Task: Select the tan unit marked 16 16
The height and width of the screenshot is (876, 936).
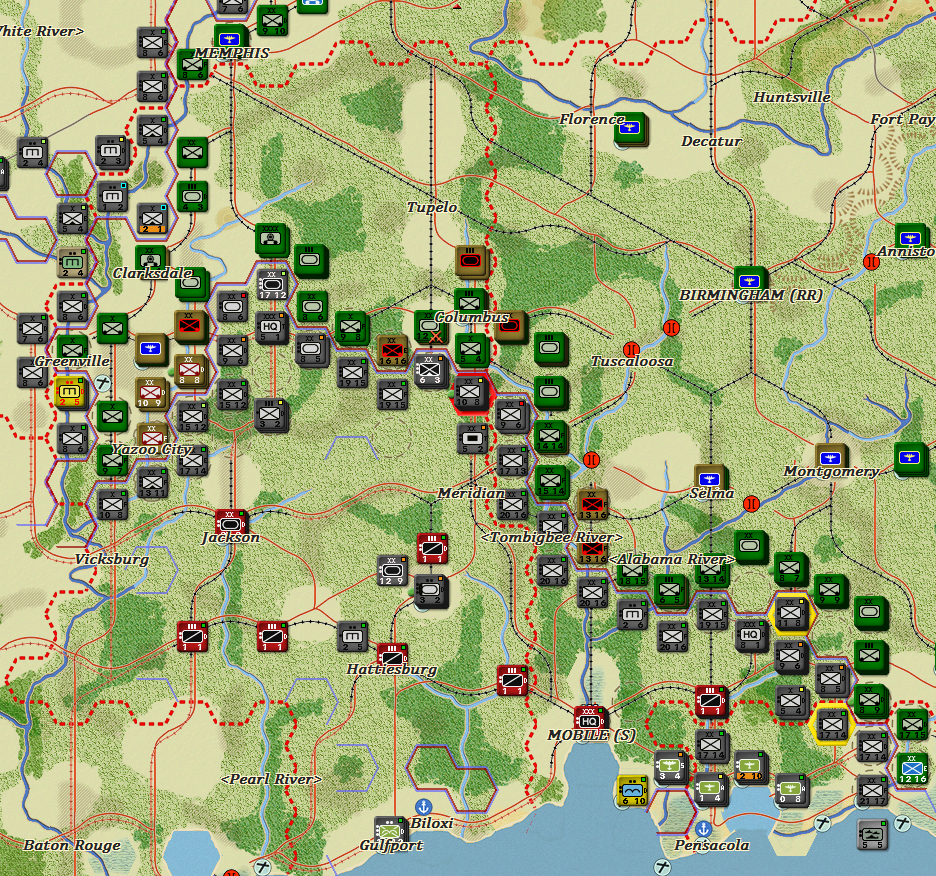Action: [392, 351]
